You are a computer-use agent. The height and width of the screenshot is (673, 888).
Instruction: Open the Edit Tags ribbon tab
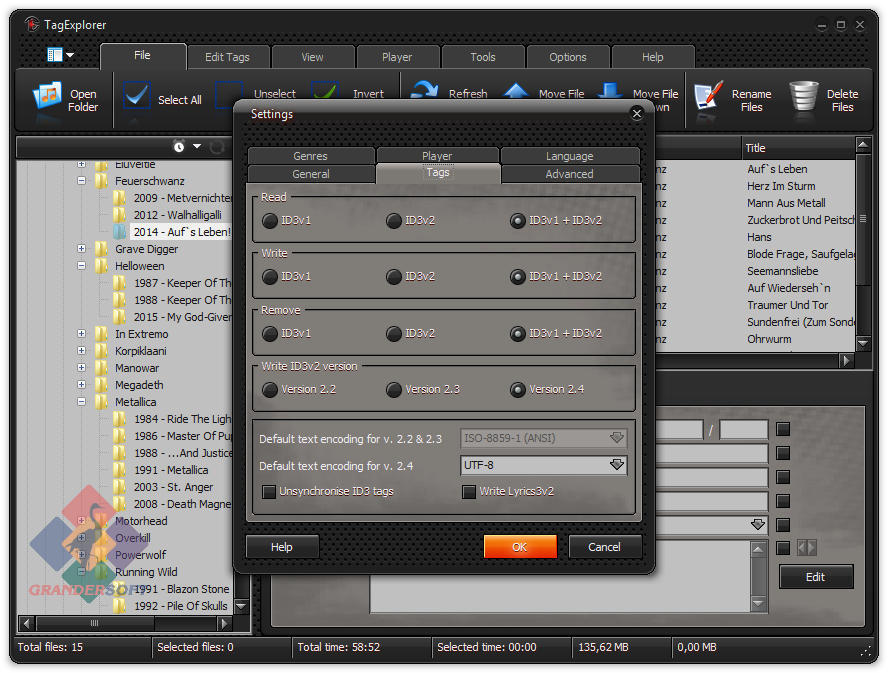[x=227, y=57]
